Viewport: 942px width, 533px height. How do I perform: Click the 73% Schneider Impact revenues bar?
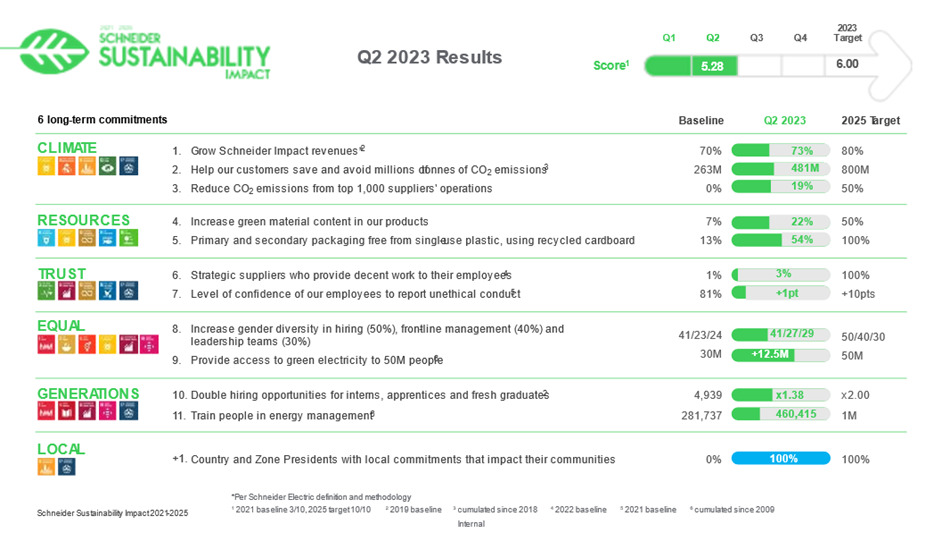[x=779, y=150]
